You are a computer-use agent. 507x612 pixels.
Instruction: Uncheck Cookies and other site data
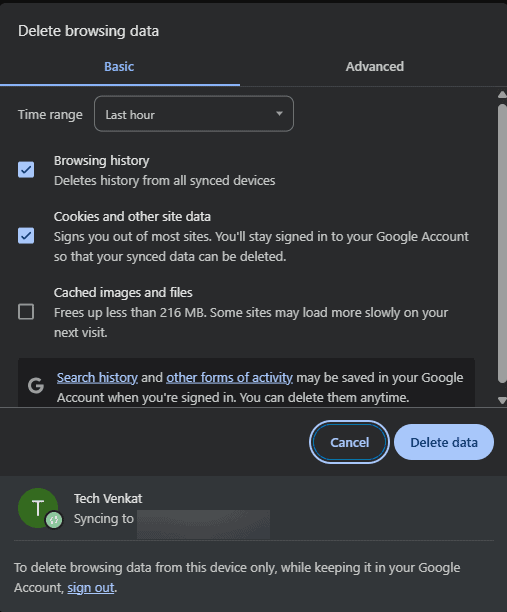click(26, 236)
